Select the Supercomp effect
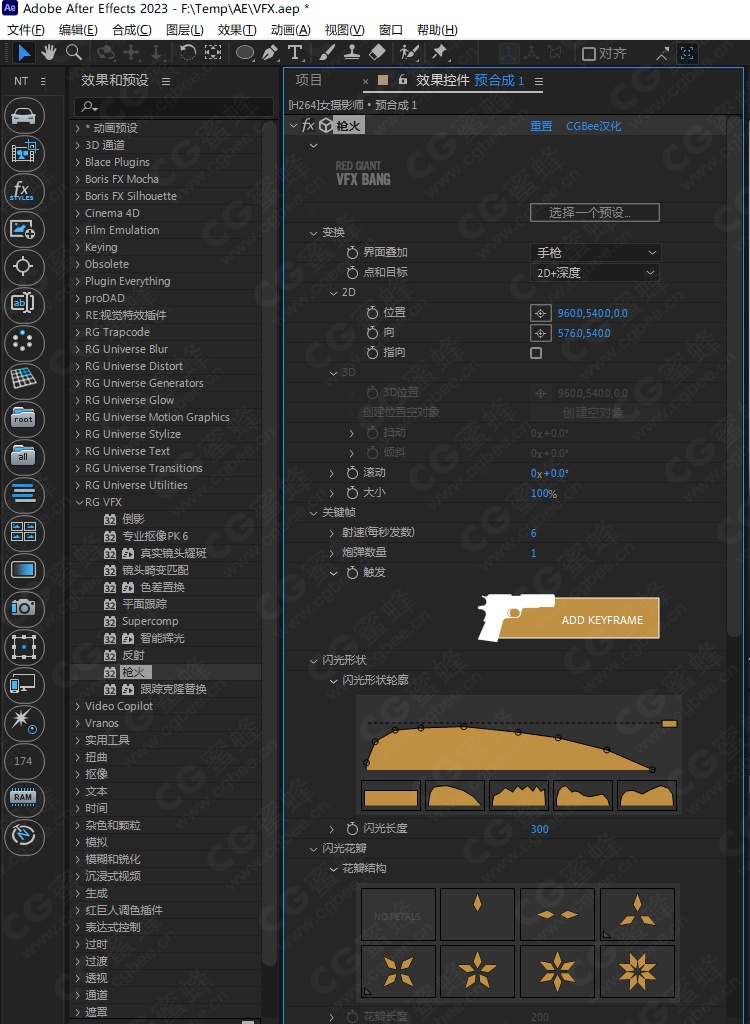750x1024 pixels. click(150, 621)
